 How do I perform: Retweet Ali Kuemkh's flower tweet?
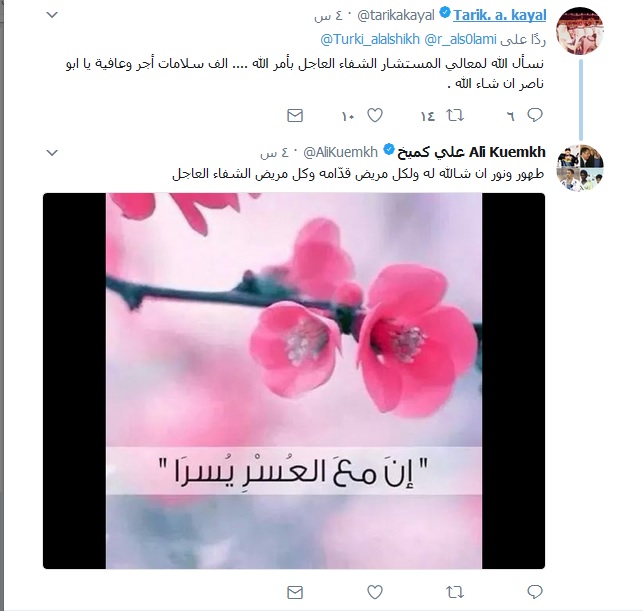click(455, 592)
